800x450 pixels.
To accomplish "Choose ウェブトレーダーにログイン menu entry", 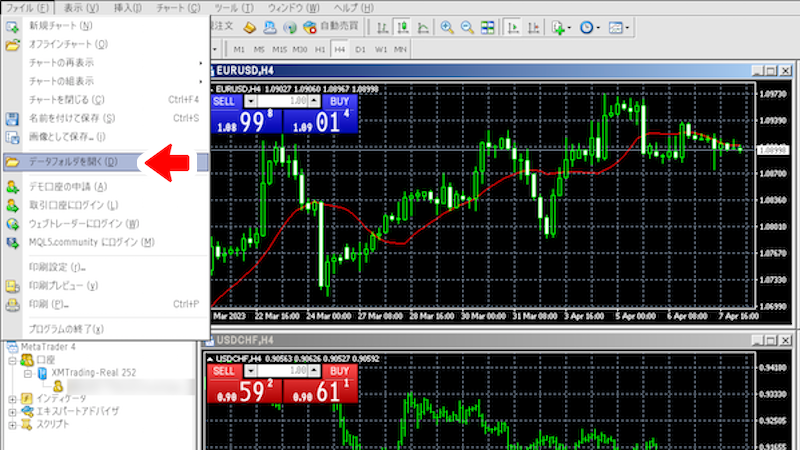I will (x=105, y=223).
